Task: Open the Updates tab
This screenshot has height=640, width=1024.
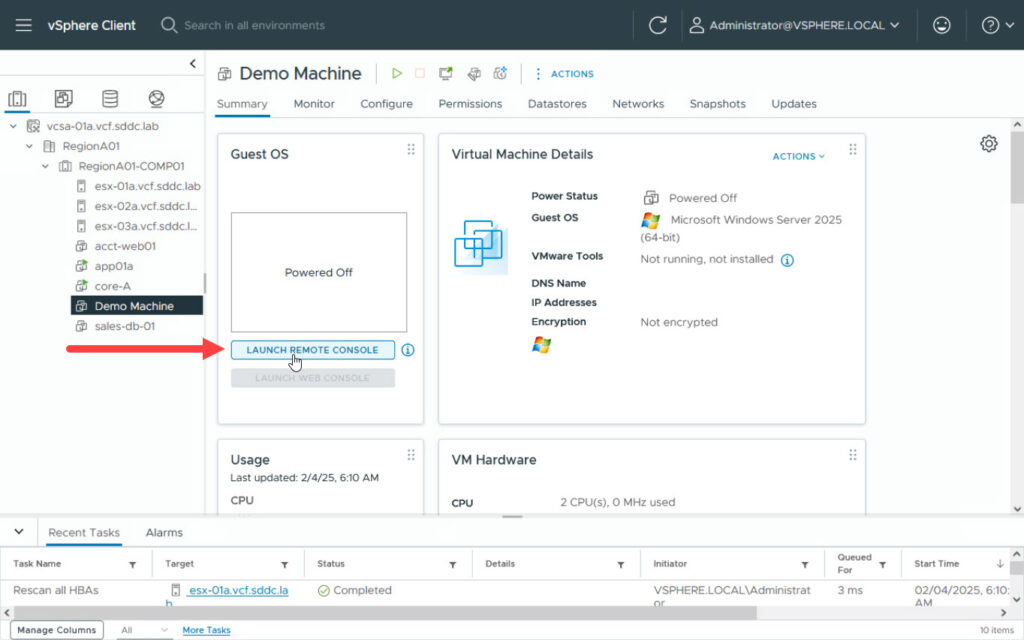Action: point(794,104)
